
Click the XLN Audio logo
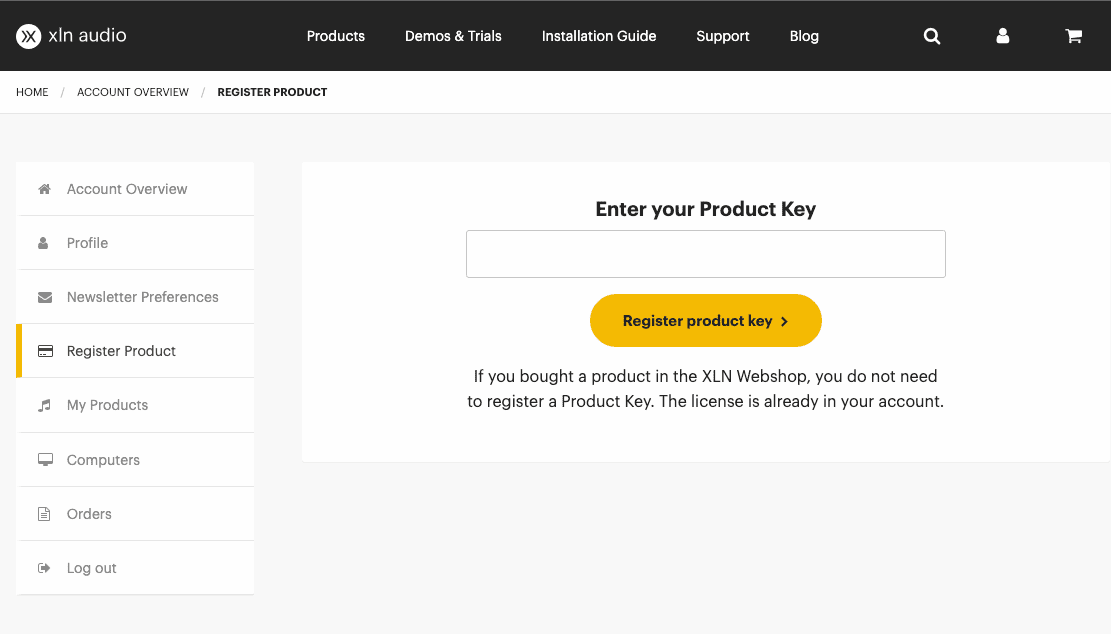tap(71, 36)
